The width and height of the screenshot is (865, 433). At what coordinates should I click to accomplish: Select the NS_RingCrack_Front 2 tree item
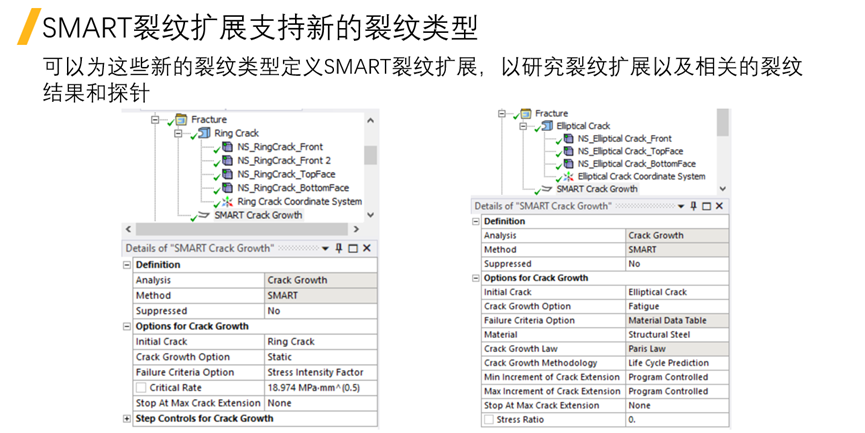(x=284, y=161)
